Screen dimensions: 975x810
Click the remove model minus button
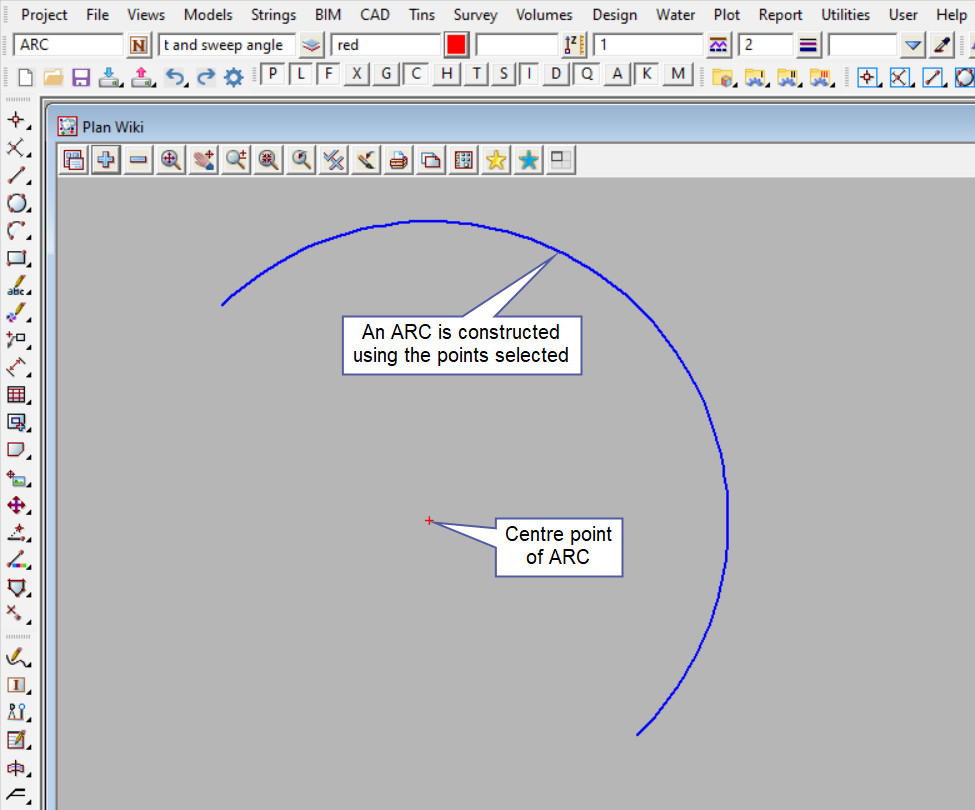(138, 160)
